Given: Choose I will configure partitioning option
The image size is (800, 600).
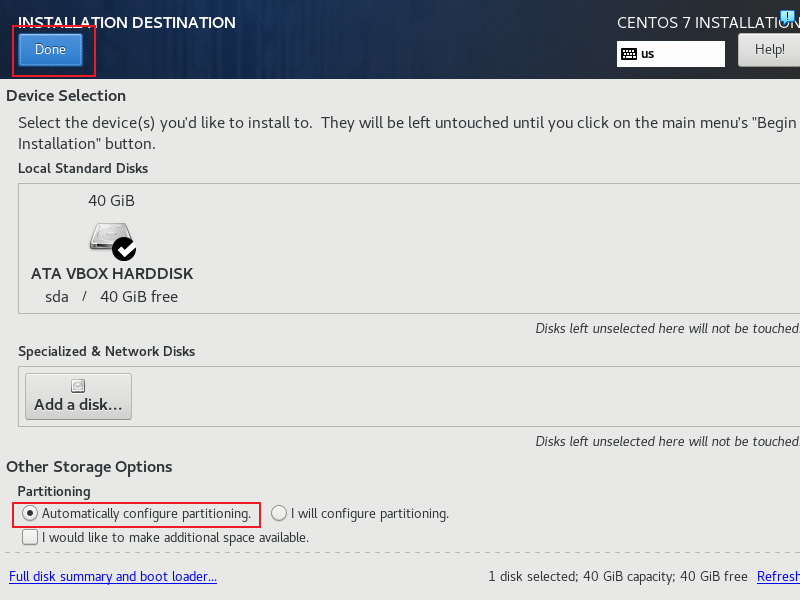Looking at the screenshot, I should [279, 513].
